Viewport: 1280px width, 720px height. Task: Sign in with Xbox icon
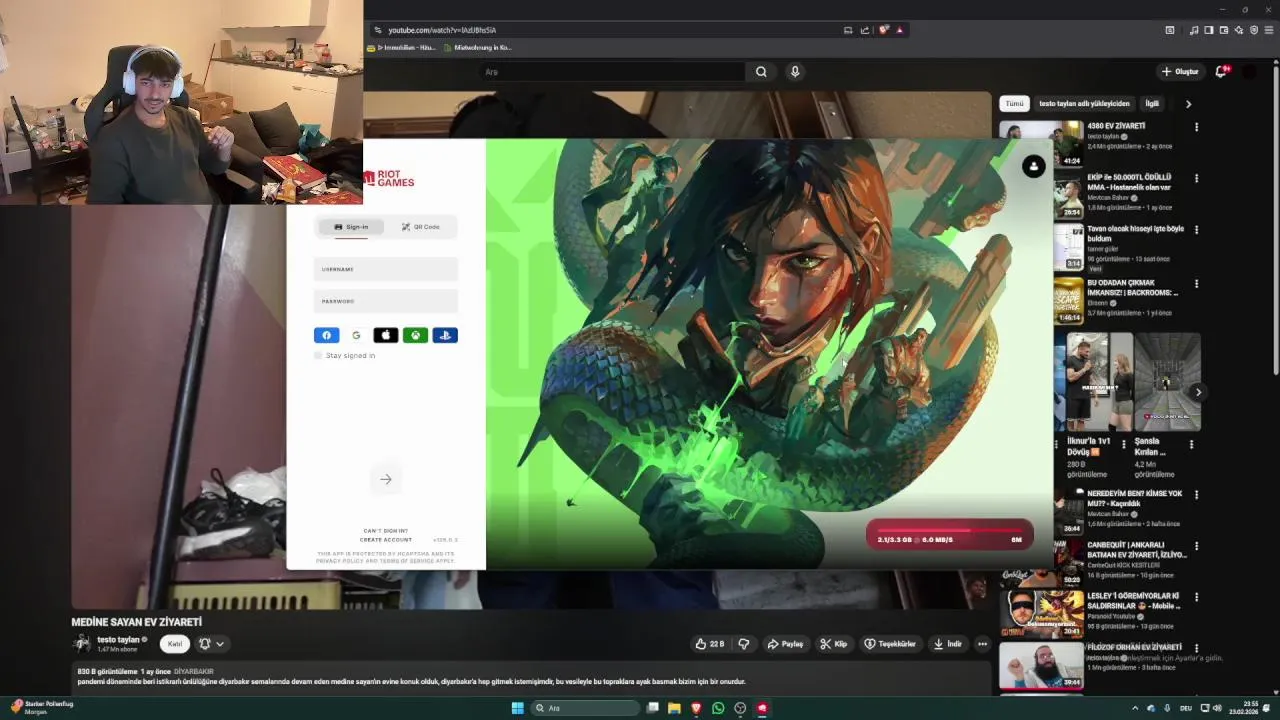[415, 335]
